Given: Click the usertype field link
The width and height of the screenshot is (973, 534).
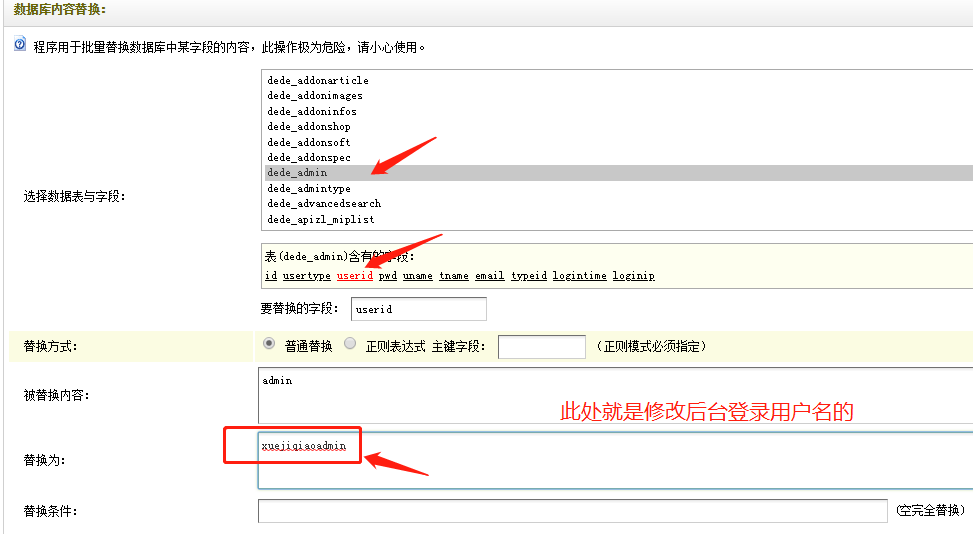Looking at the screenshot, I should pyautogui.click(x=306, y=276).
